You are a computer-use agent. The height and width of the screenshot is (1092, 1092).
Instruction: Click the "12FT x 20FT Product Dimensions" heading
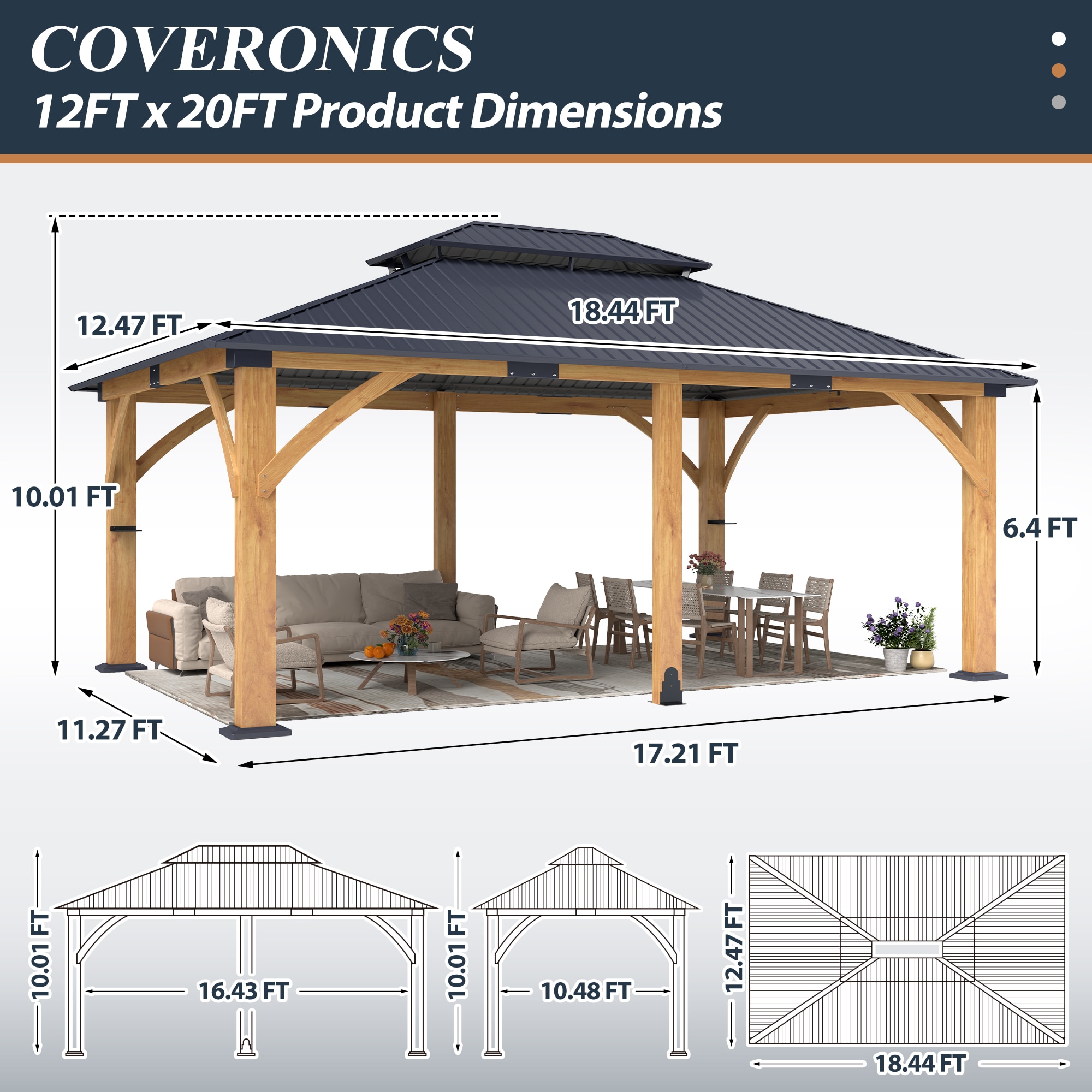coord(378,111)
